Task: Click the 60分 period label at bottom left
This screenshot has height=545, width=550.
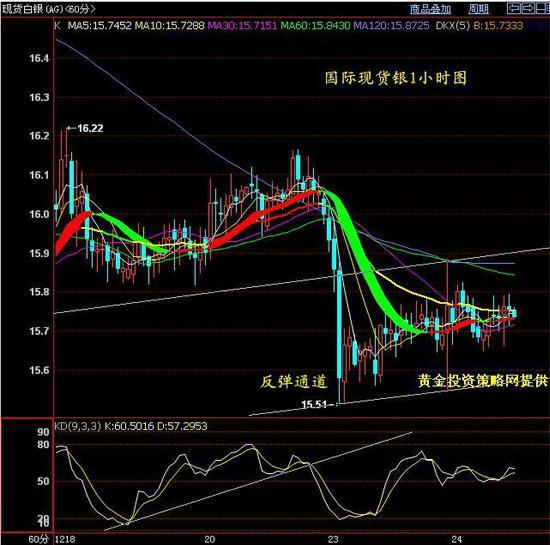Action: [x=38, y=539]
